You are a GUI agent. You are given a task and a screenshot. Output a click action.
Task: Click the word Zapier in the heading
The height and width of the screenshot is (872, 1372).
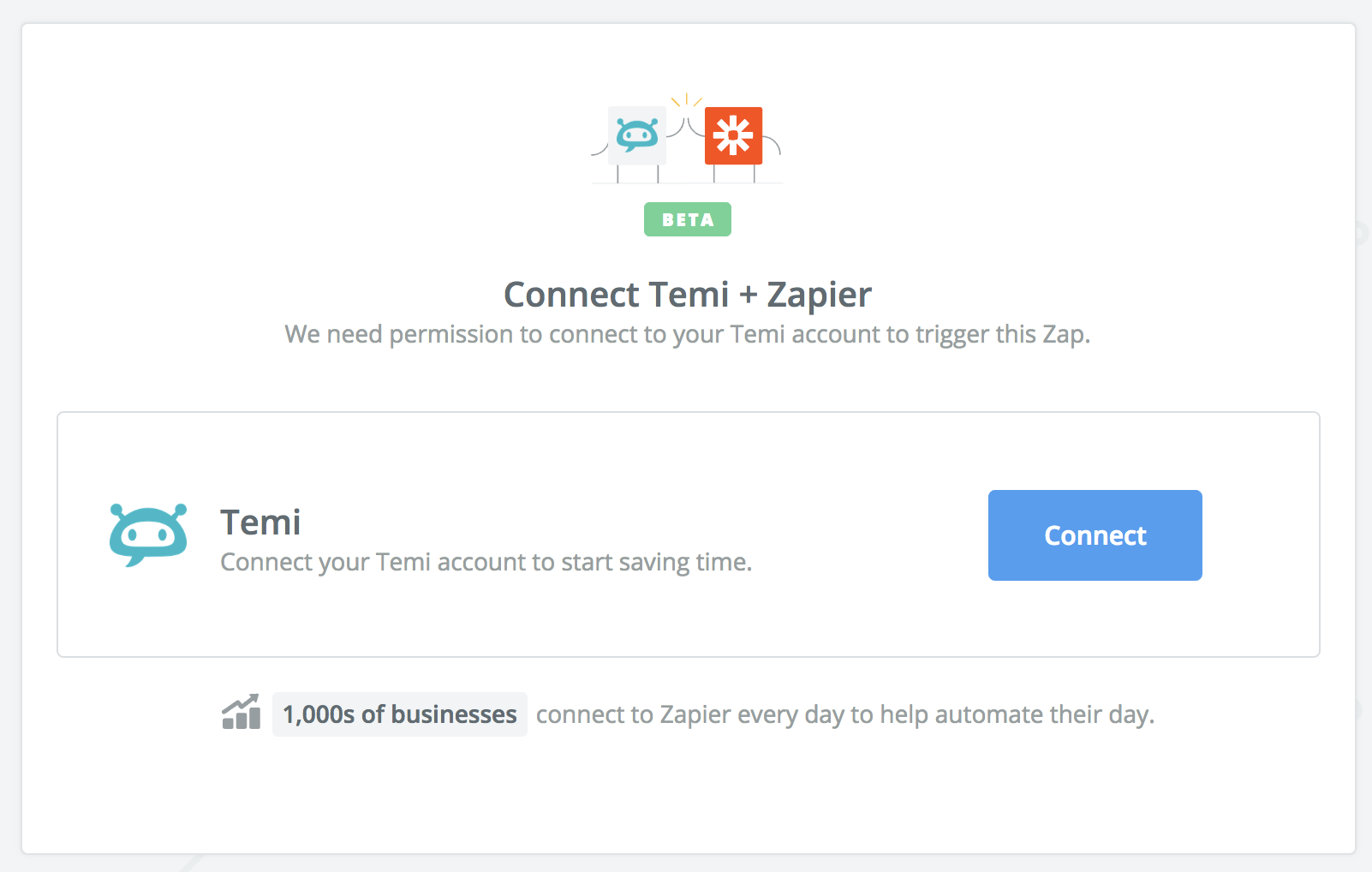click(x=819, y=295)
